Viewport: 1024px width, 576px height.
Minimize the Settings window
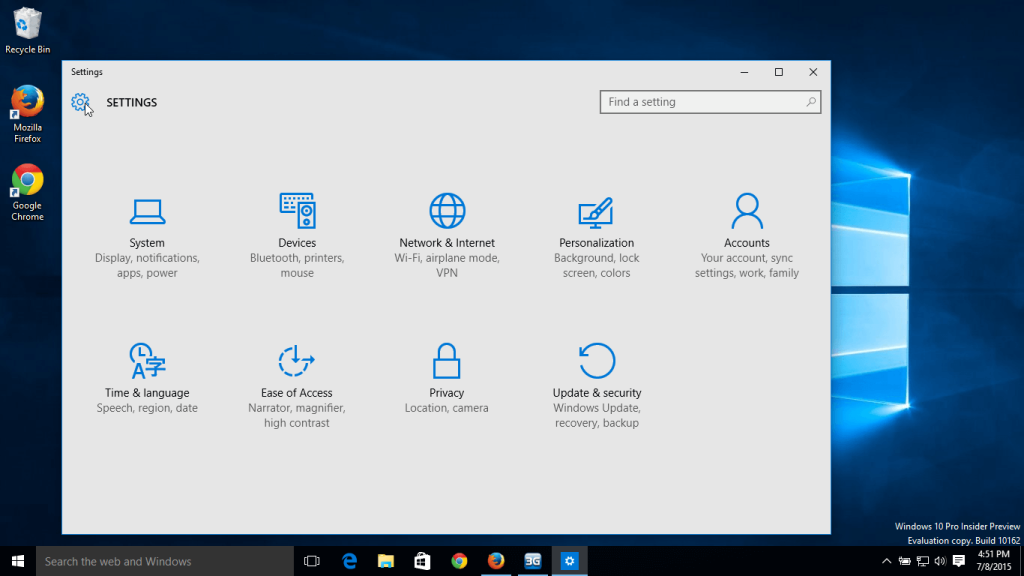point(744,72)
